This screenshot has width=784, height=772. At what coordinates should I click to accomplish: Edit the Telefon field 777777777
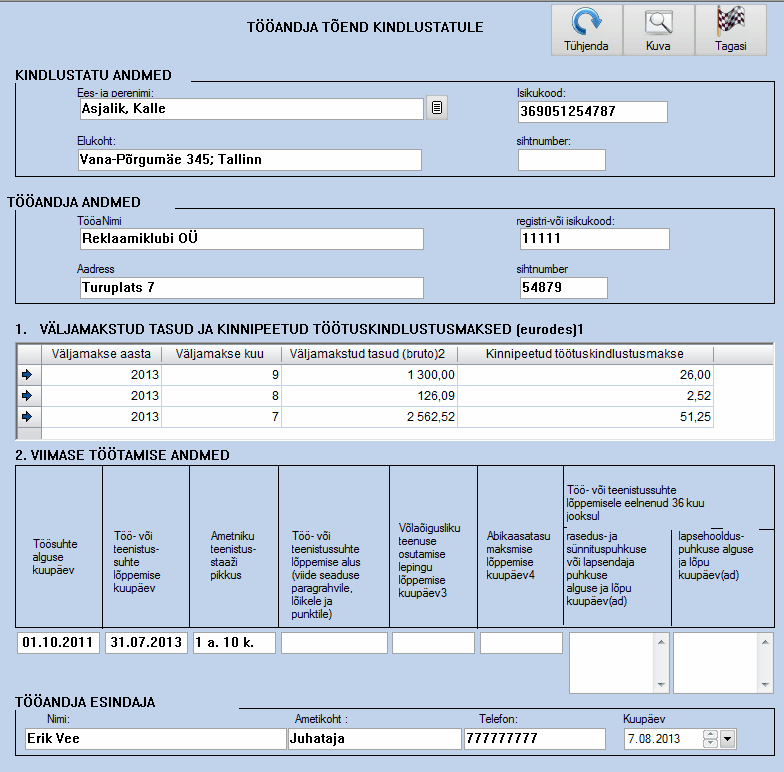point(534,738)
